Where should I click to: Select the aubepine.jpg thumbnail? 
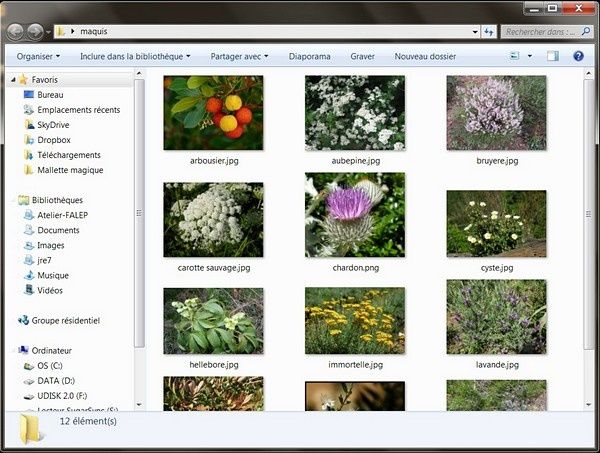355,112
